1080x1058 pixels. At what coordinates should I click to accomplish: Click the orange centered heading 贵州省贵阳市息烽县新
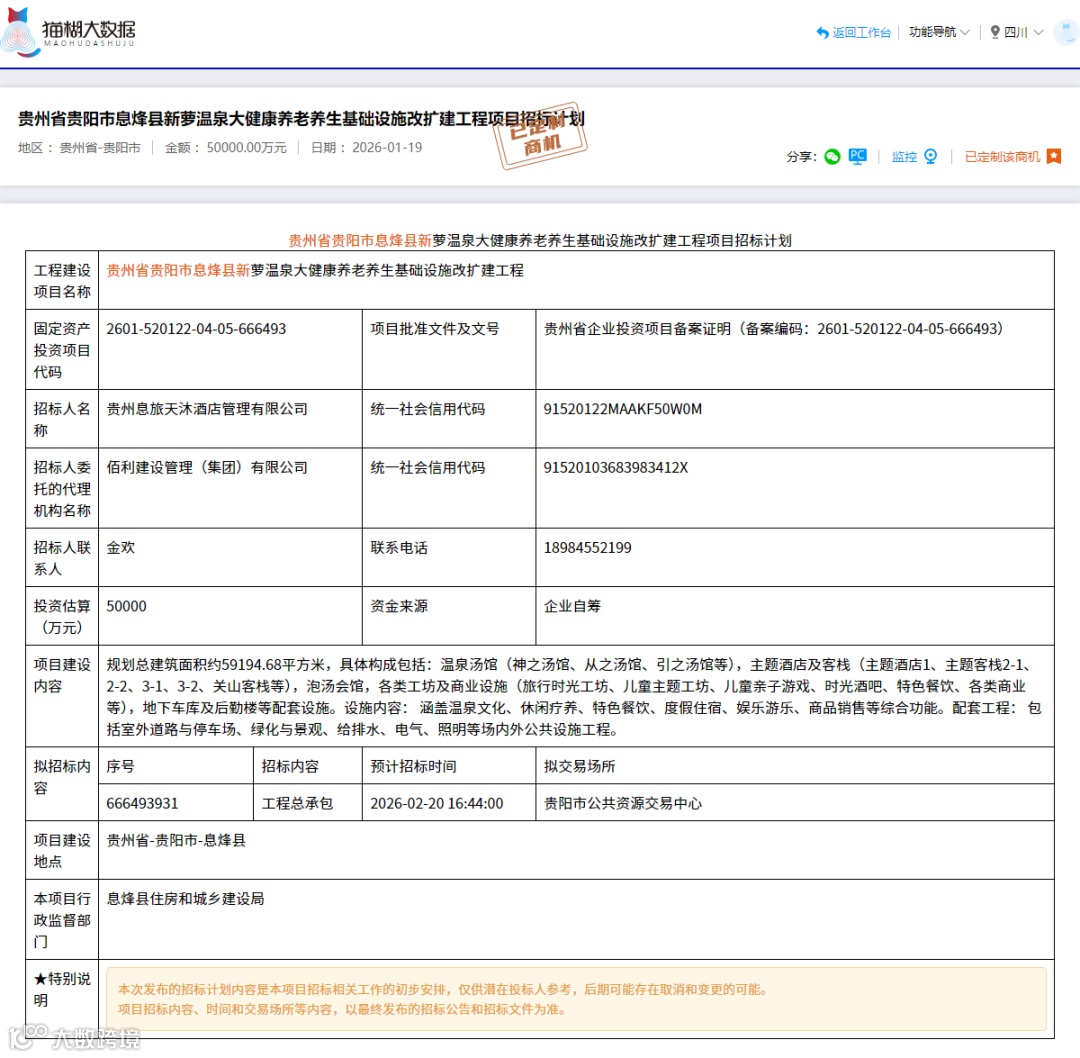360,240
